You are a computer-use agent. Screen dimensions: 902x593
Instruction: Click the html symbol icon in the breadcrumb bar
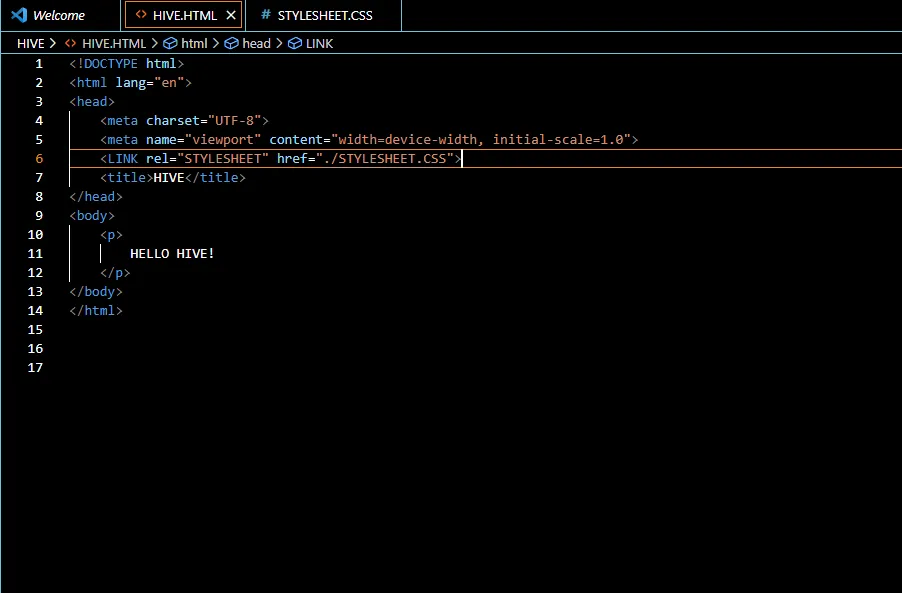[170, 43]
